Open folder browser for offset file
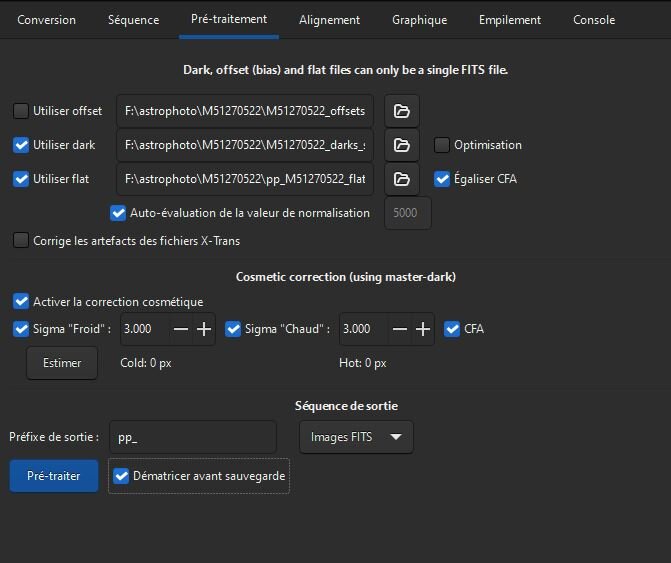 [x=401, y=111]
